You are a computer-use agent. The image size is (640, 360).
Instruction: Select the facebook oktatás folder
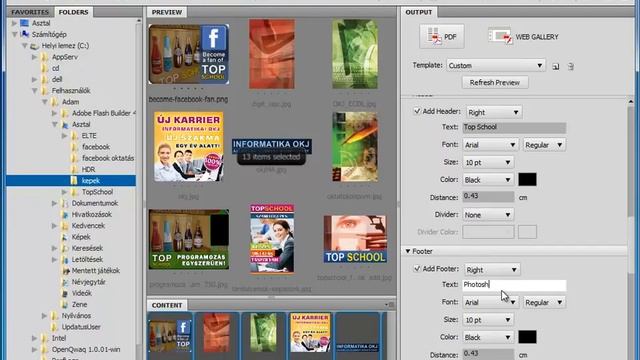coord(108,158)
